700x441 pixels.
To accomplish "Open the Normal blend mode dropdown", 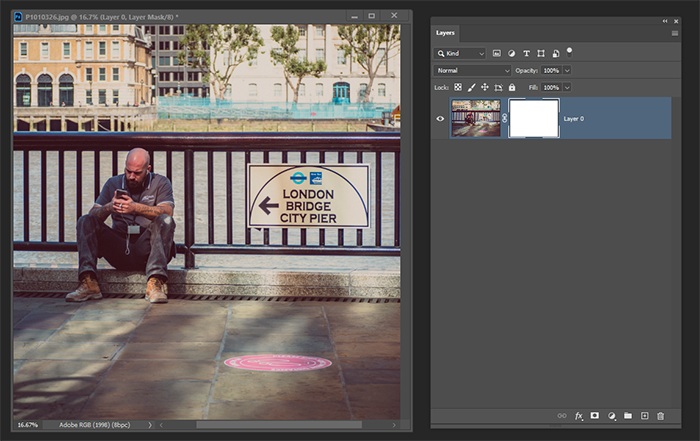I will point(472,71).
